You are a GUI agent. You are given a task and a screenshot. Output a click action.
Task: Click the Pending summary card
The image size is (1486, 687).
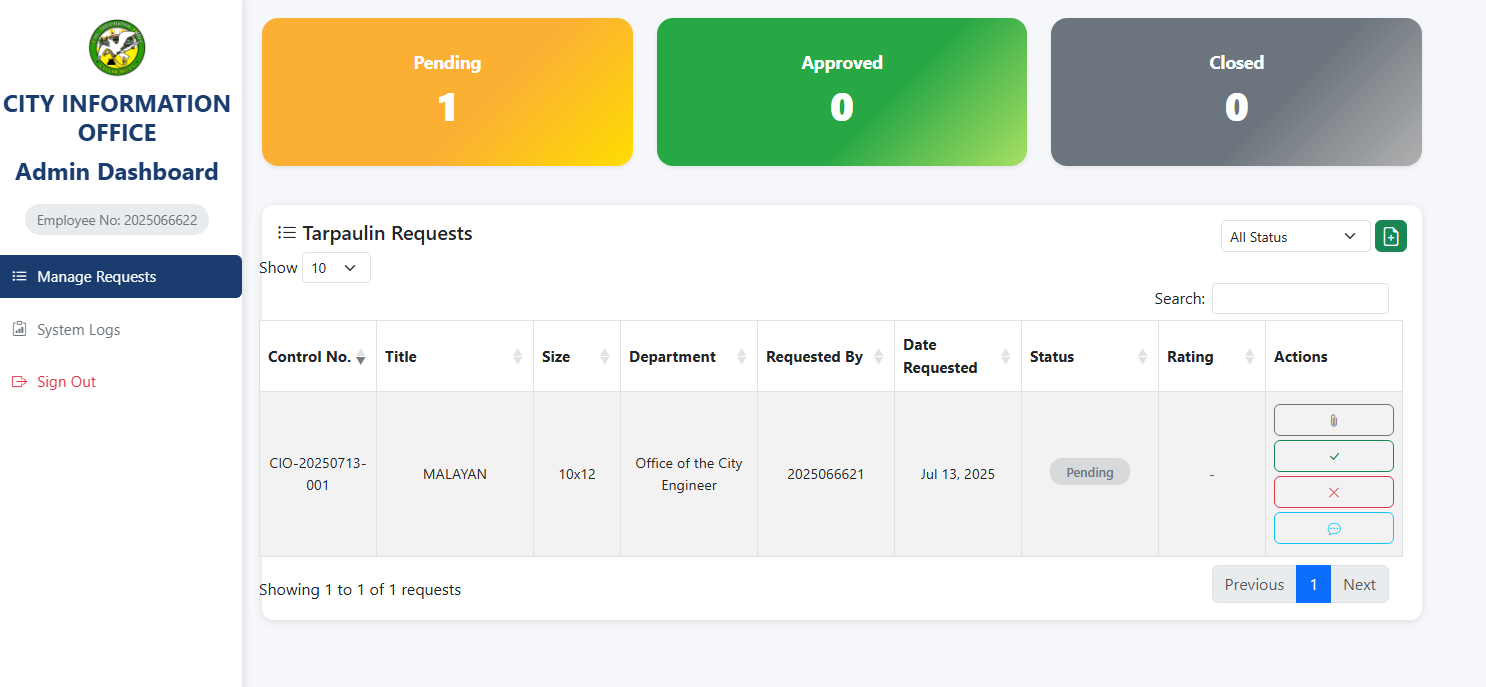pos(447,91)
